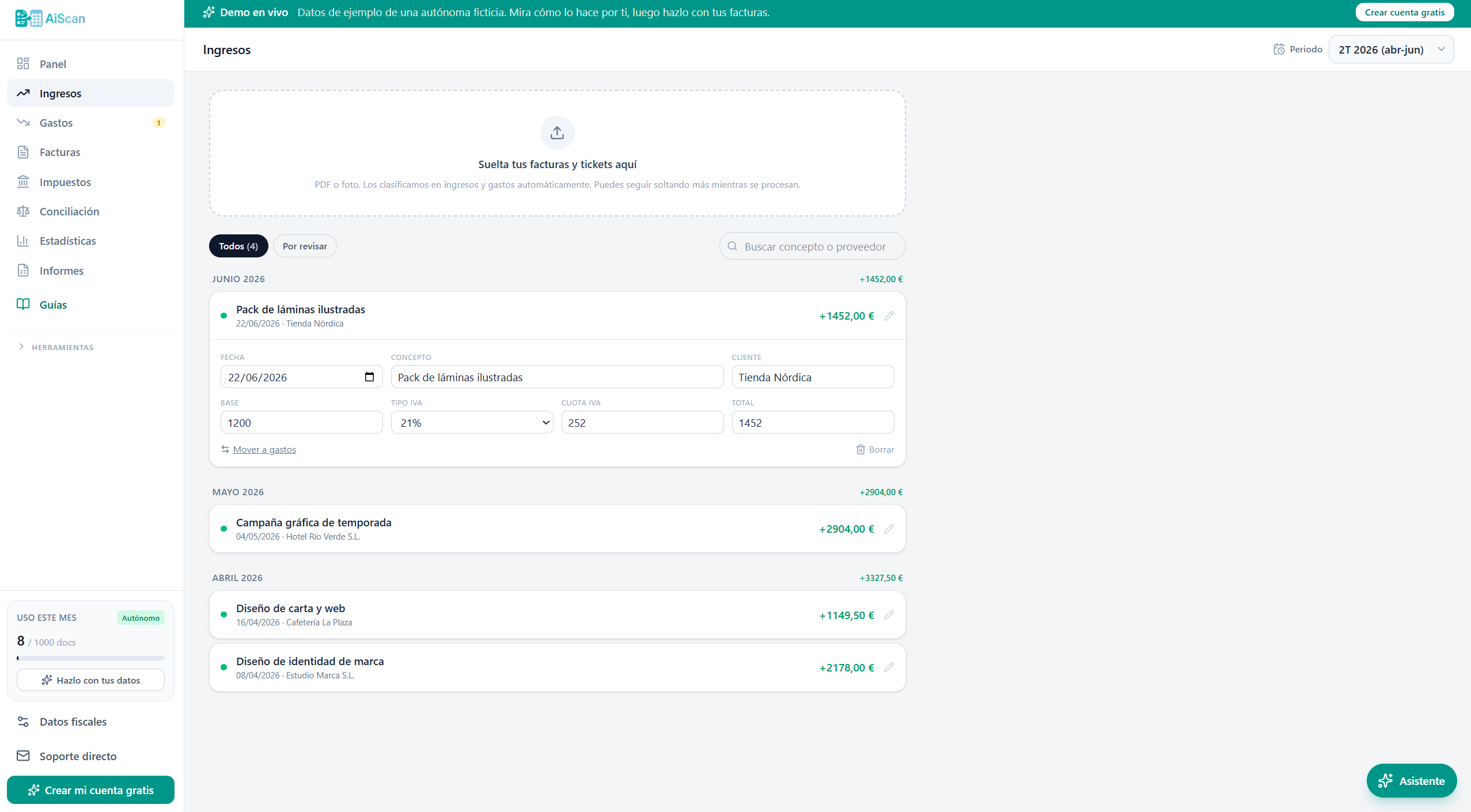
Task: Click the Gastos notification badge 1
Action: coord(158,123)
